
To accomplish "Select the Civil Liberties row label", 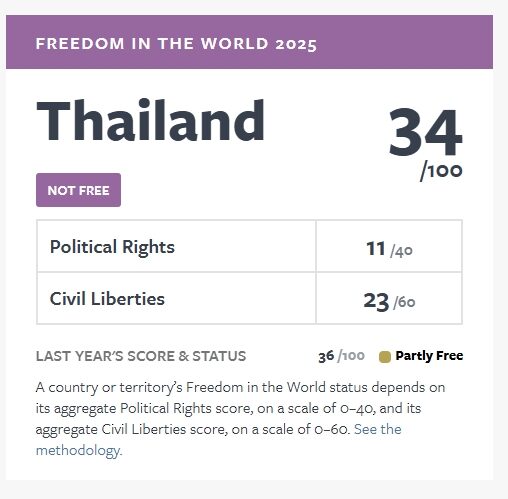I will click(107, 299).
